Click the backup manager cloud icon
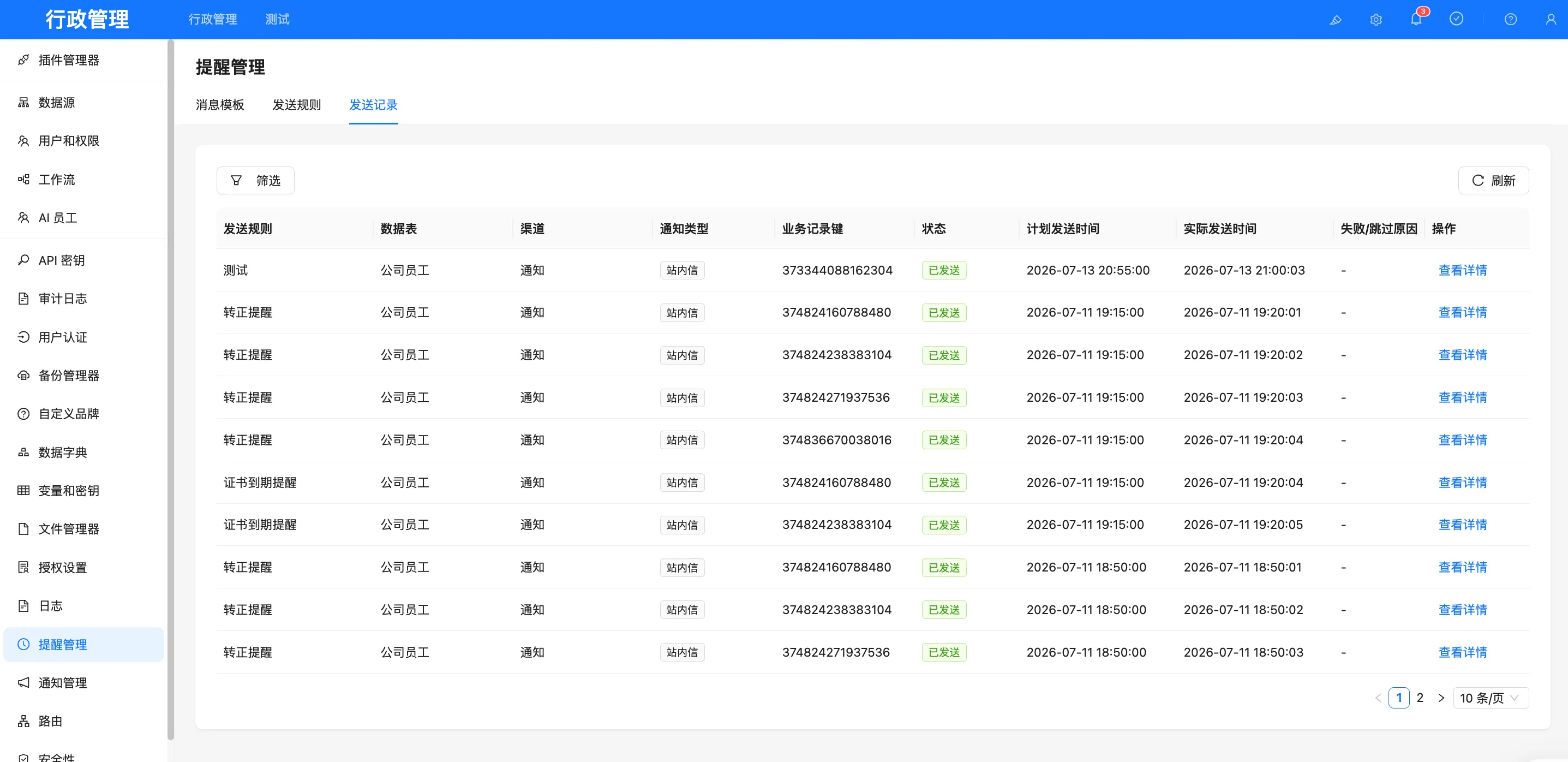The height and width of the screenshot is (762, 1568). [23, 375]
